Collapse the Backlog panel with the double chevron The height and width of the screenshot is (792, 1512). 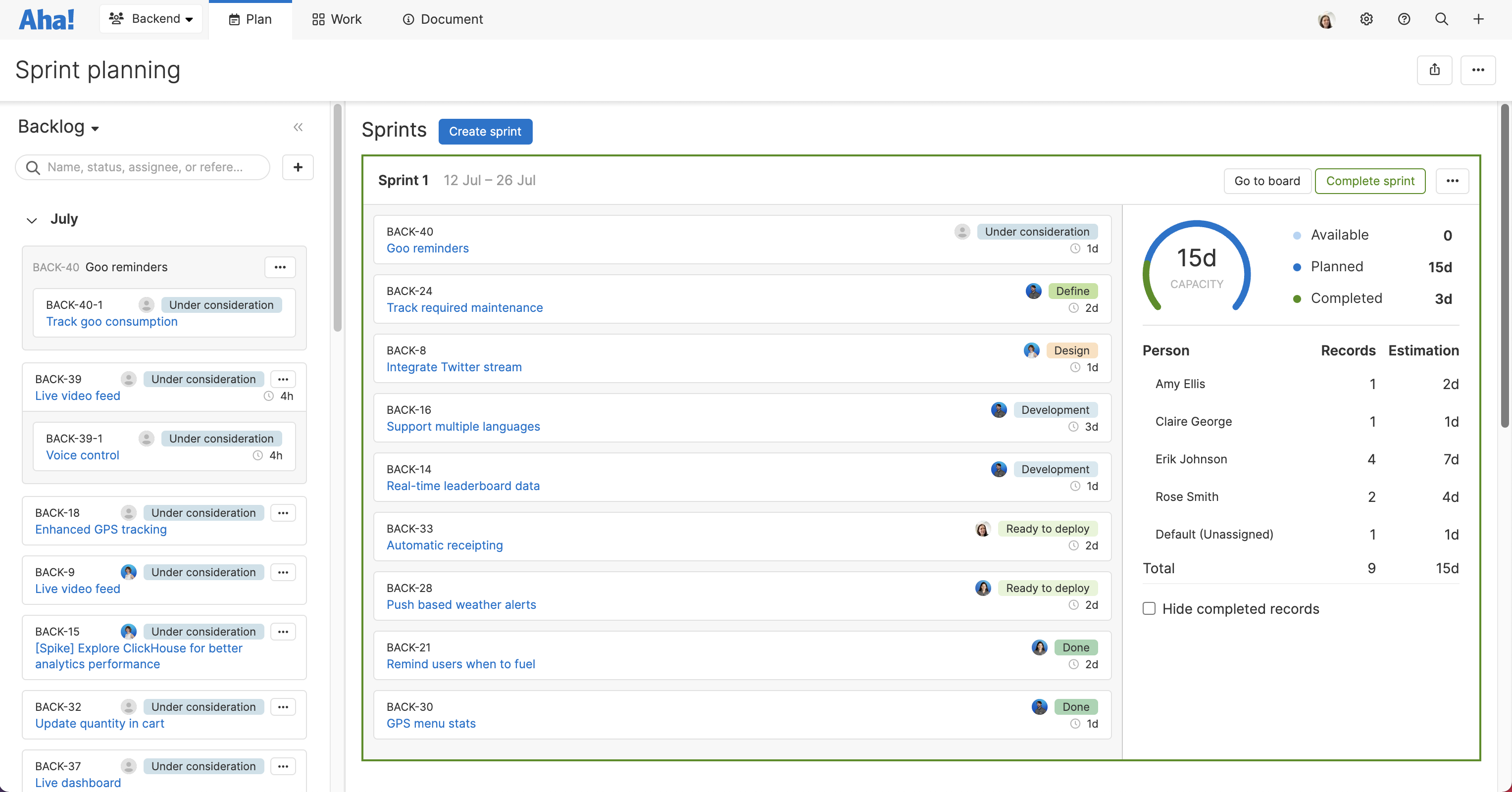tap(298, 127)
